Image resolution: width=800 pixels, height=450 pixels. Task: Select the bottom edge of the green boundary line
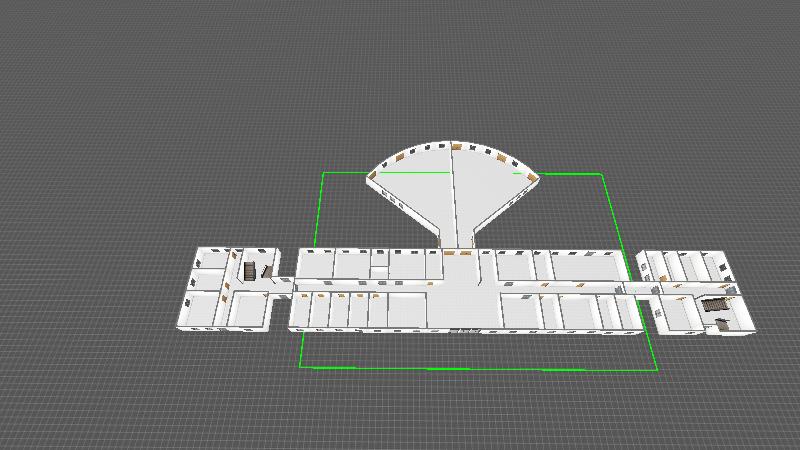pos(480,369)
